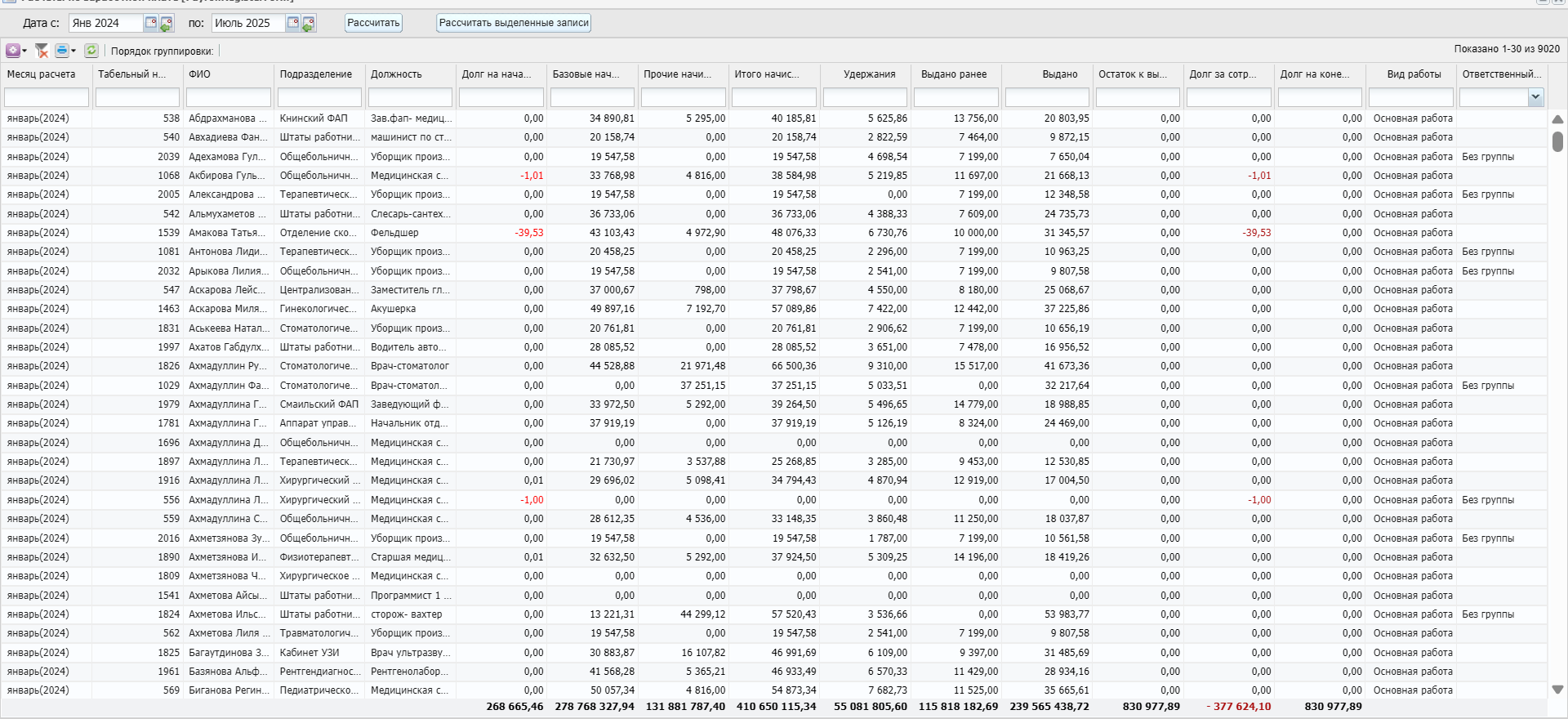Click Аскарова Миля... name cell

click(x=229, y=309)
